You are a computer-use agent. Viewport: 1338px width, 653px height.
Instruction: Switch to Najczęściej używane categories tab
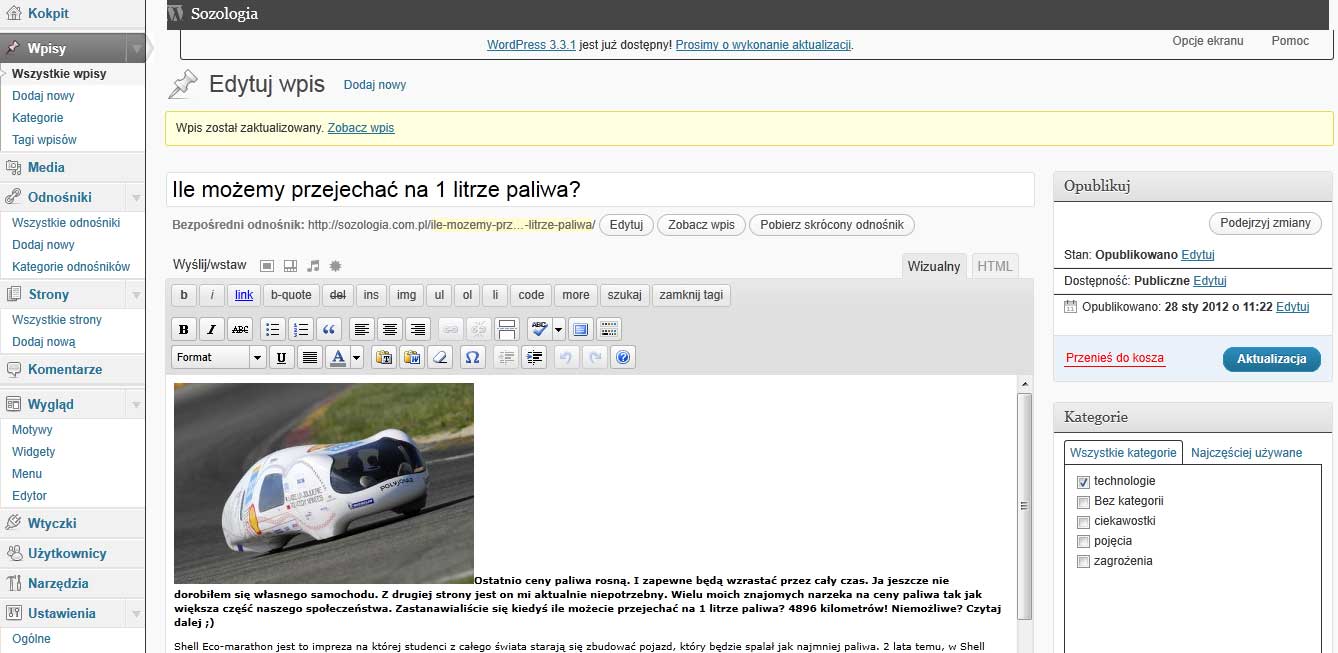click(1246, 453)
